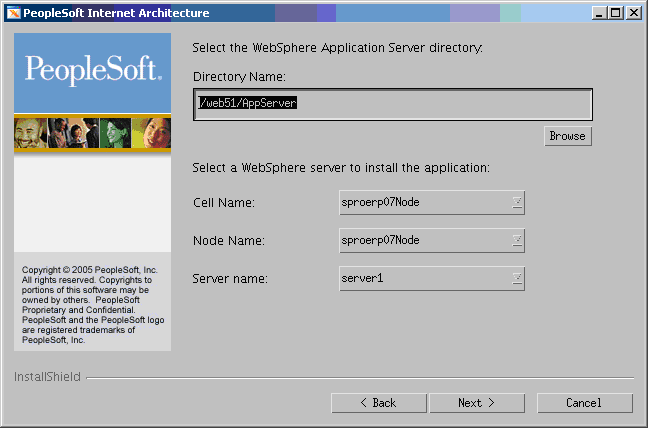
Task: Click the copyright notice text
Action: (92, 305)
